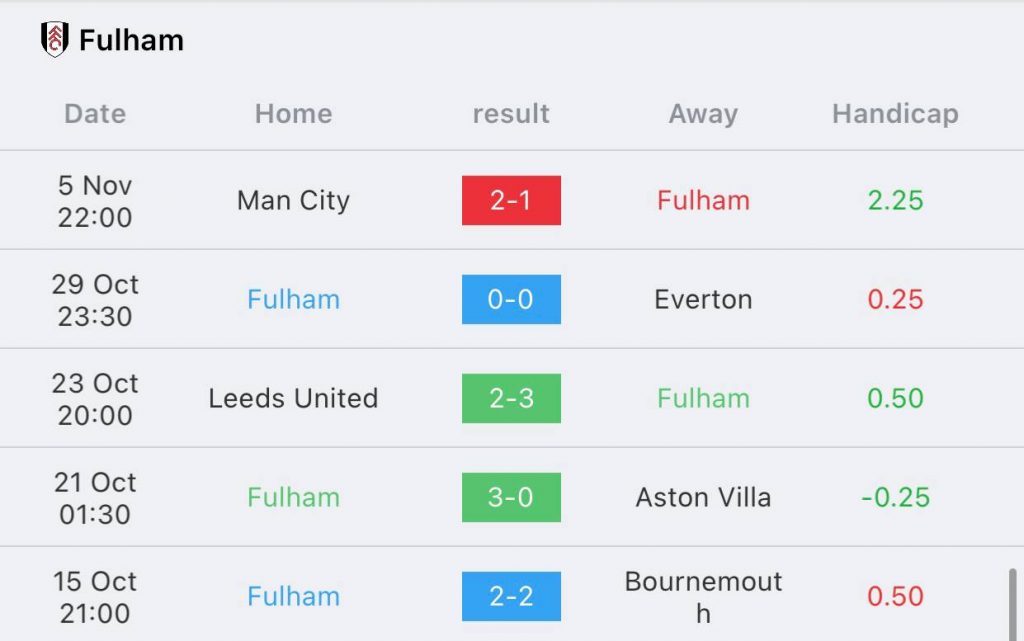Open the blue 2-2 result badge
Image resolution: width=1024 pixels, height=641 pixels.
point(511,596)
